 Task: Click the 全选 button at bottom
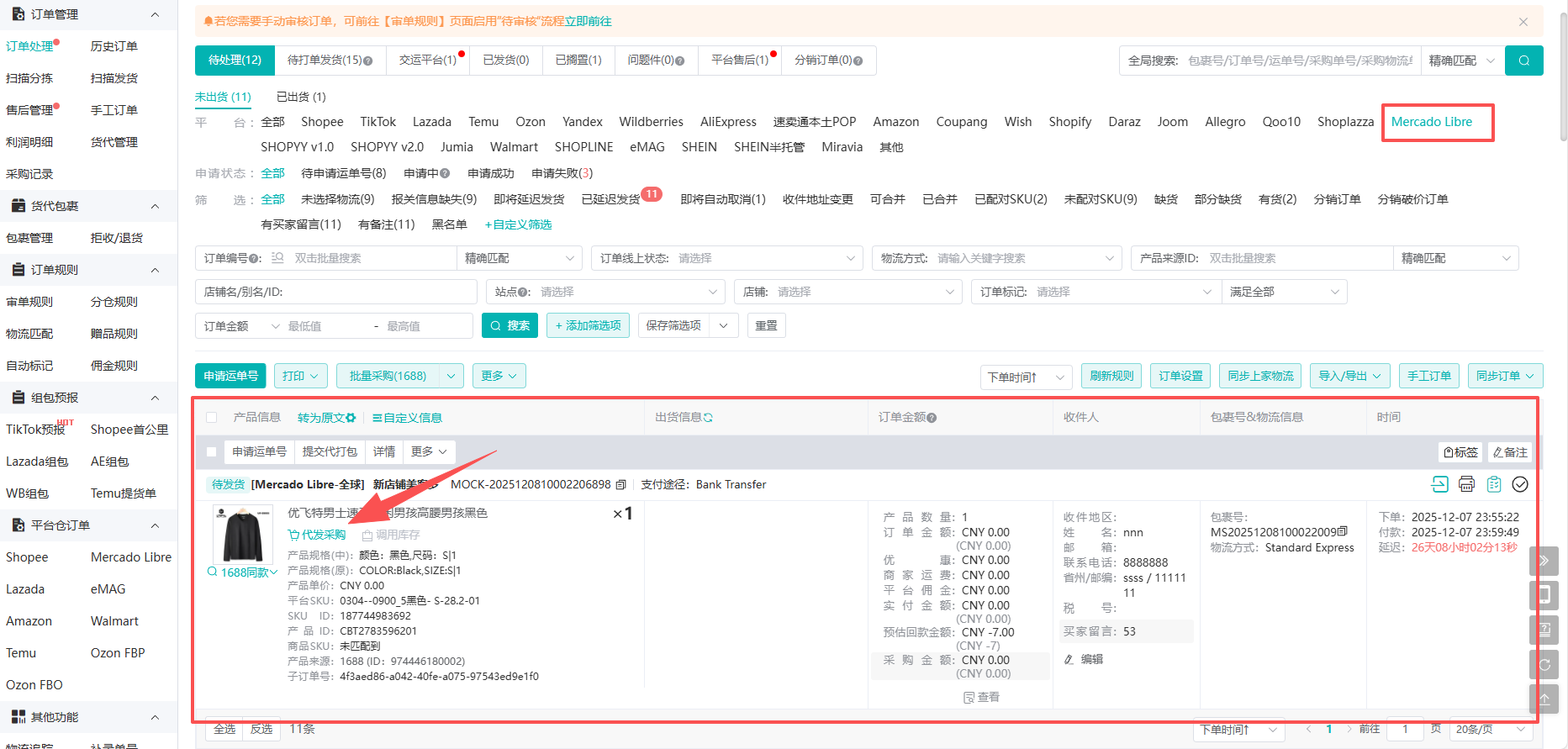tap(224, 729)
